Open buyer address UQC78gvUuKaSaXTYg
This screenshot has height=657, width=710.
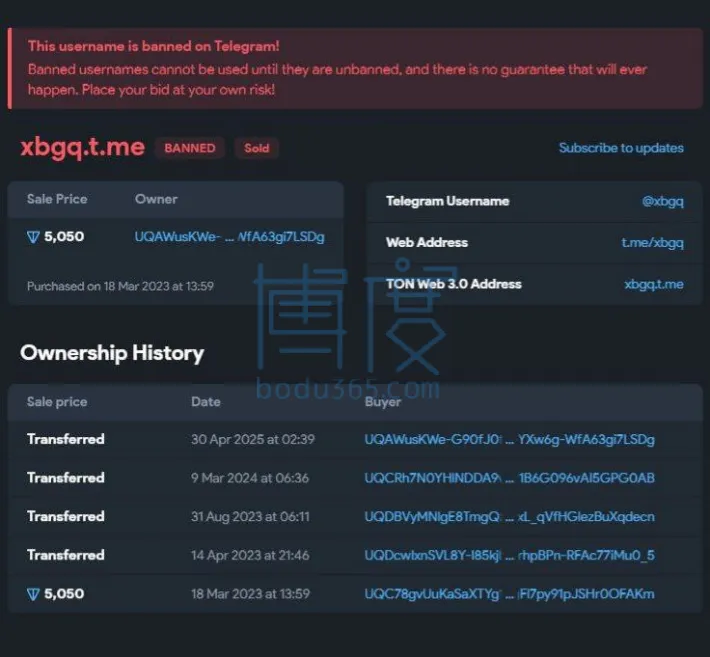coord(509,594)
